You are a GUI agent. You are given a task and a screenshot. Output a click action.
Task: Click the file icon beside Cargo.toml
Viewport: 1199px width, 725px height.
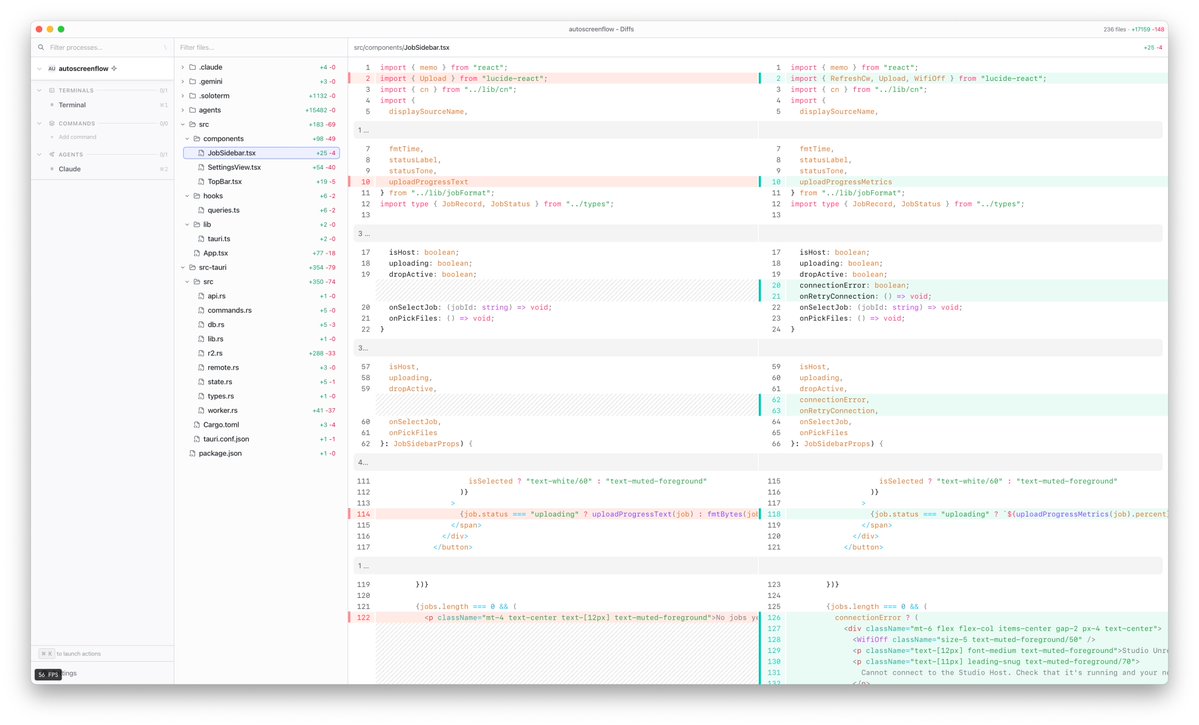[197, 425]
